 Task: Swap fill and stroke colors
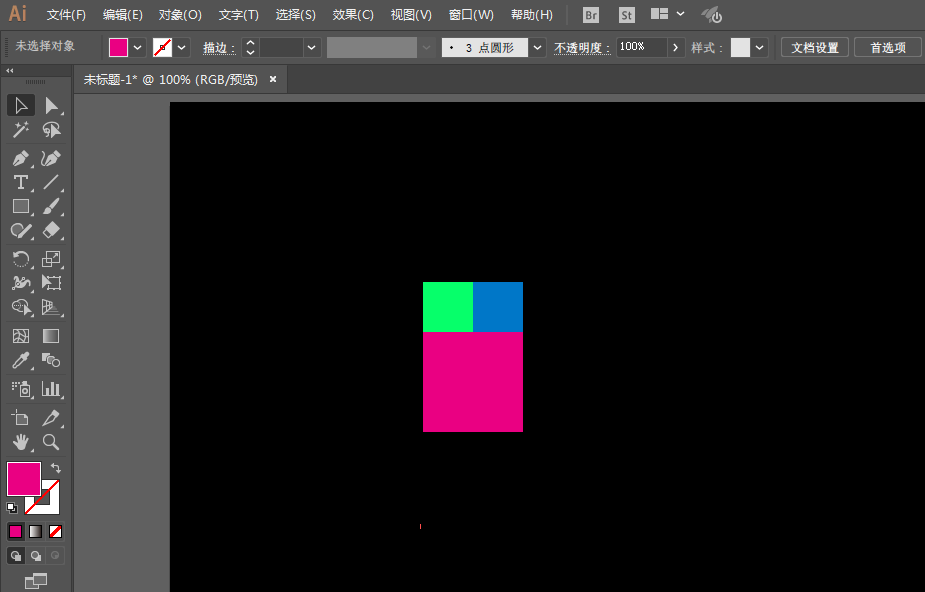[56, 468]
